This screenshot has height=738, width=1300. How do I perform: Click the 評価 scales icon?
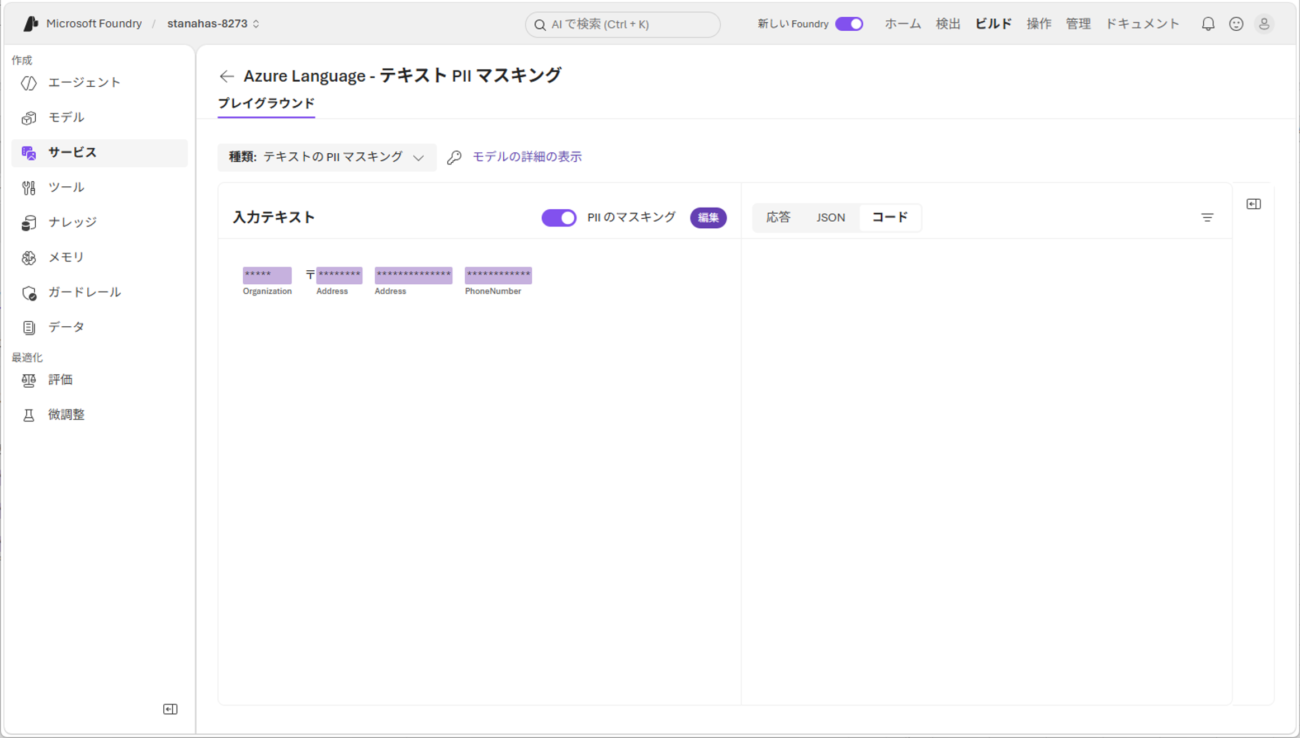point(29,380)
